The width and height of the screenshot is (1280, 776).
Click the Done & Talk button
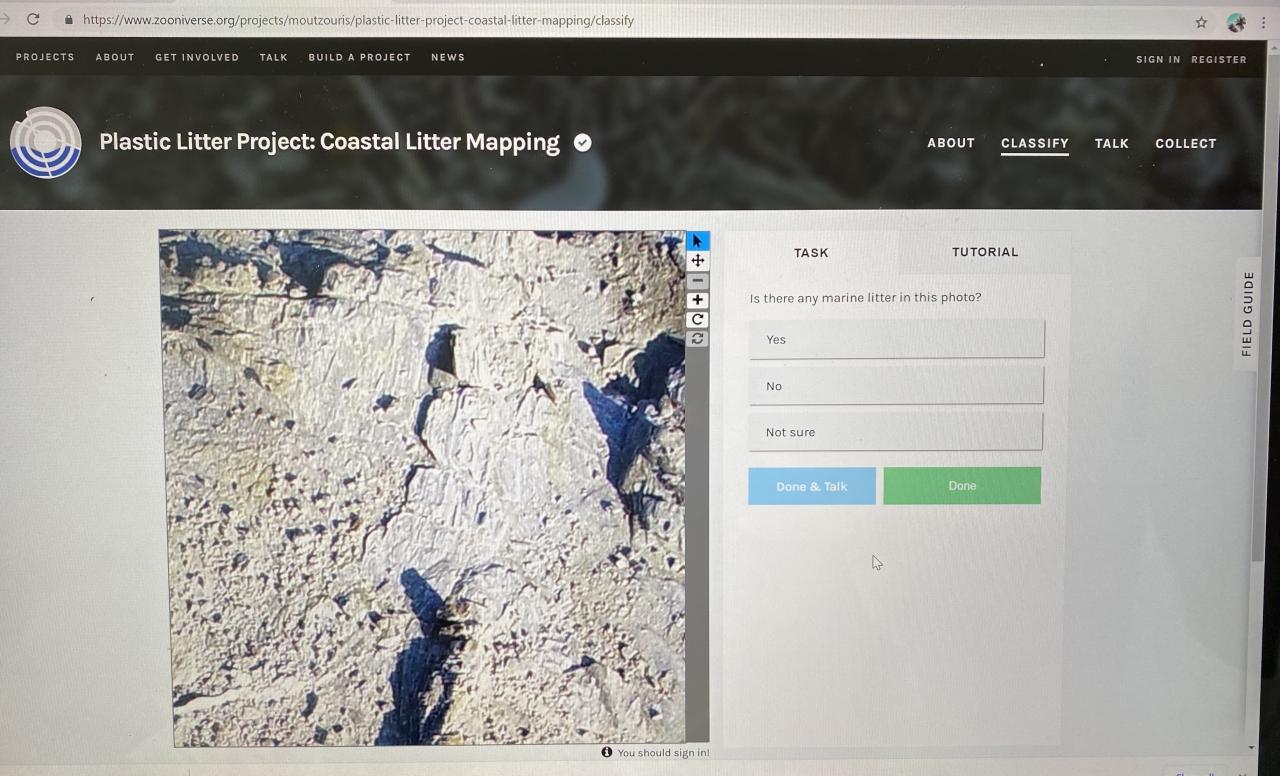coord(812,486)
